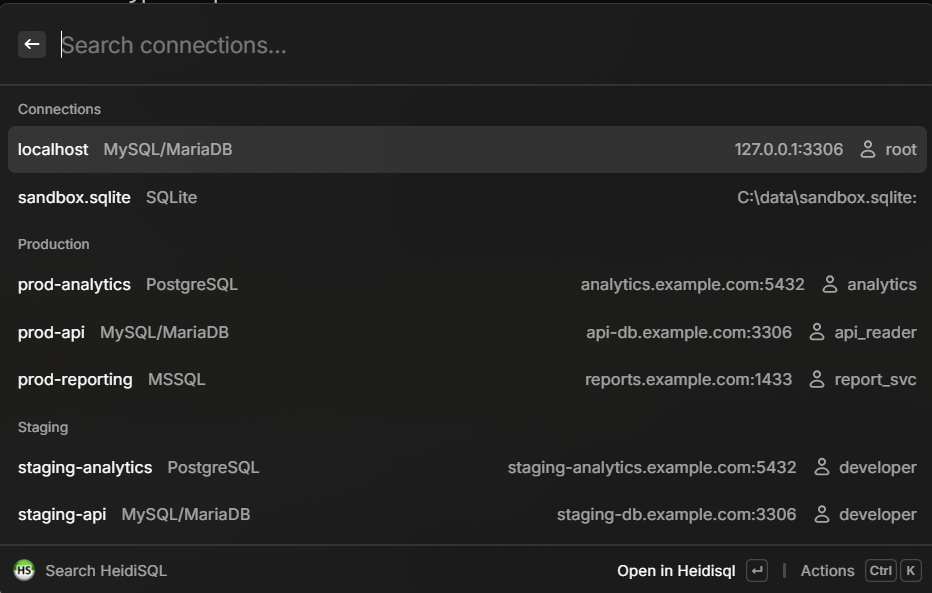Focus the Search connections input field
Screen dimensions: 932x593
[487, 45]
